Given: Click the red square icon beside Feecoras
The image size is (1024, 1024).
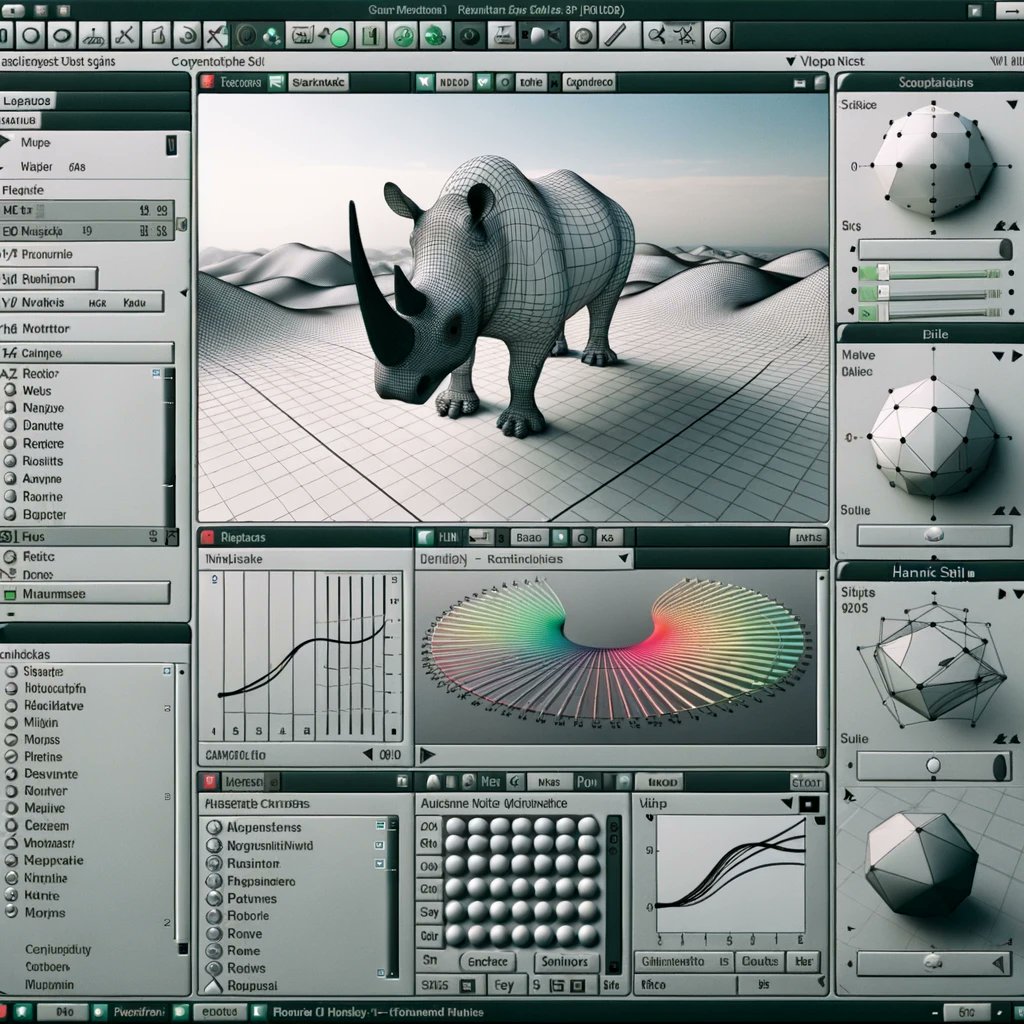Looking at the screenshot, I should [208, 82].
